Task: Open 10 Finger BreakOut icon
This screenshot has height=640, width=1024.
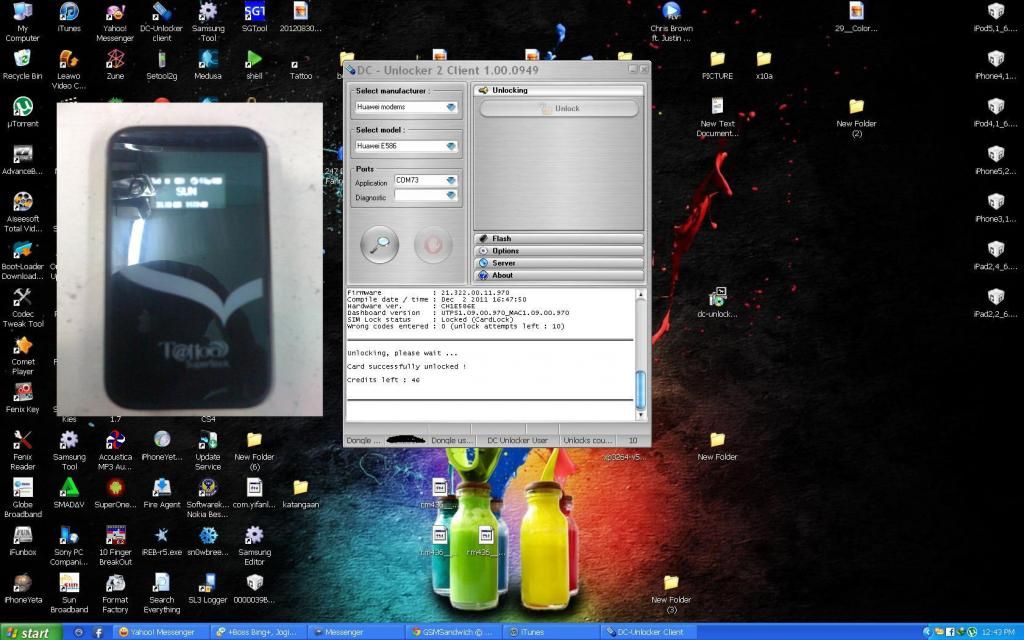Action: pyautogui.click(x=115, y=546)
